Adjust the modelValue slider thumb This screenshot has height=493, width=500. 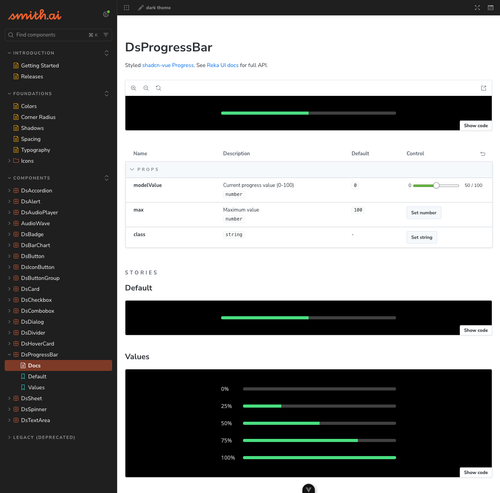tap(436, 185)
